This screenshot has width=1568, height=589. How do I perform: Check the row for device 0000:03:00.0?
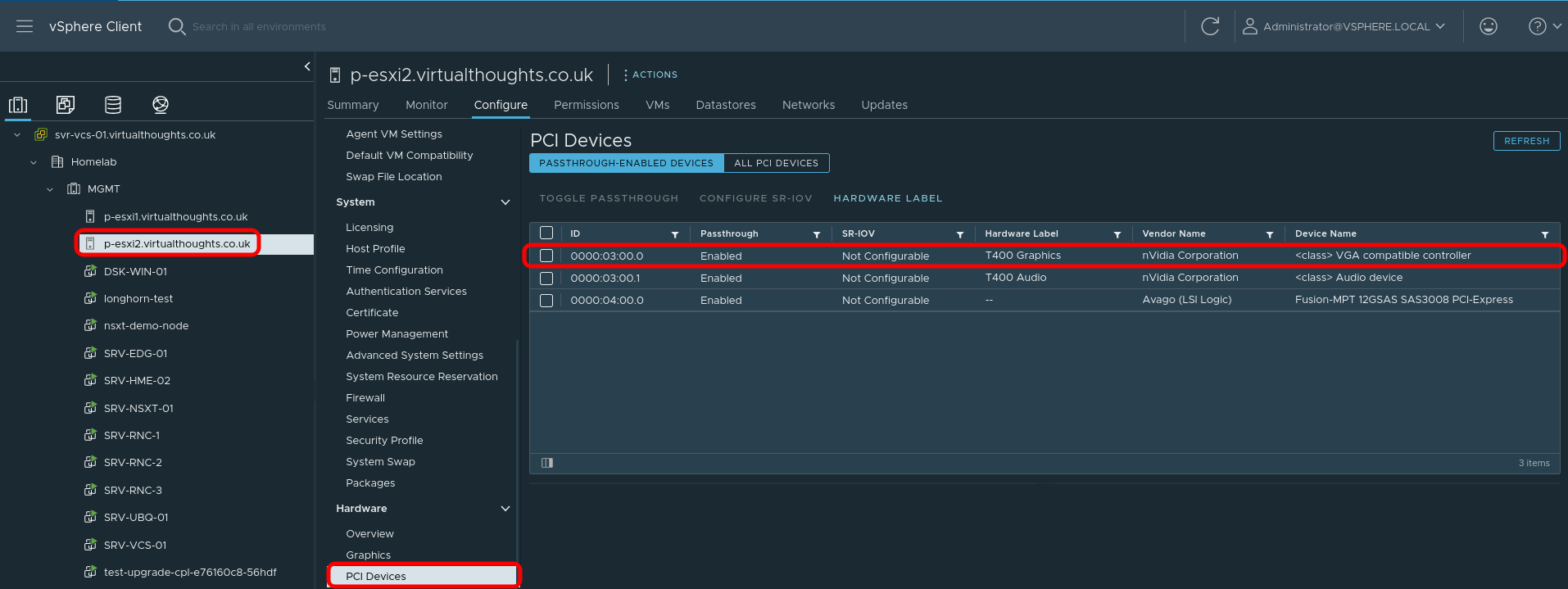(x=546, y=256)
